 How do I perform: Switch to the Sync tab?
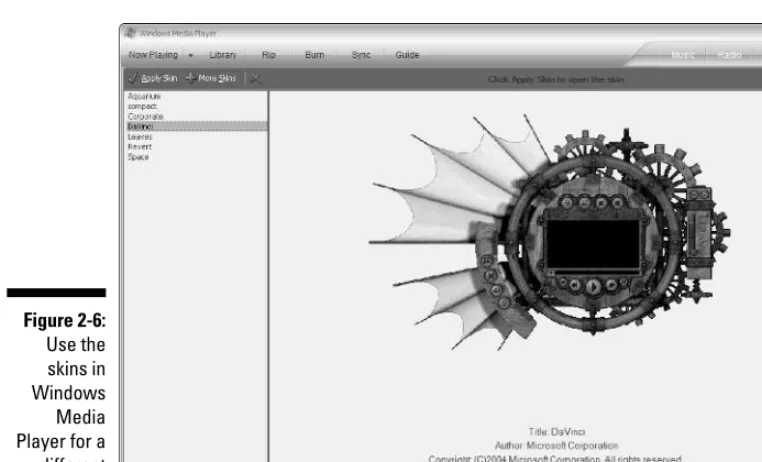point(361,55)
